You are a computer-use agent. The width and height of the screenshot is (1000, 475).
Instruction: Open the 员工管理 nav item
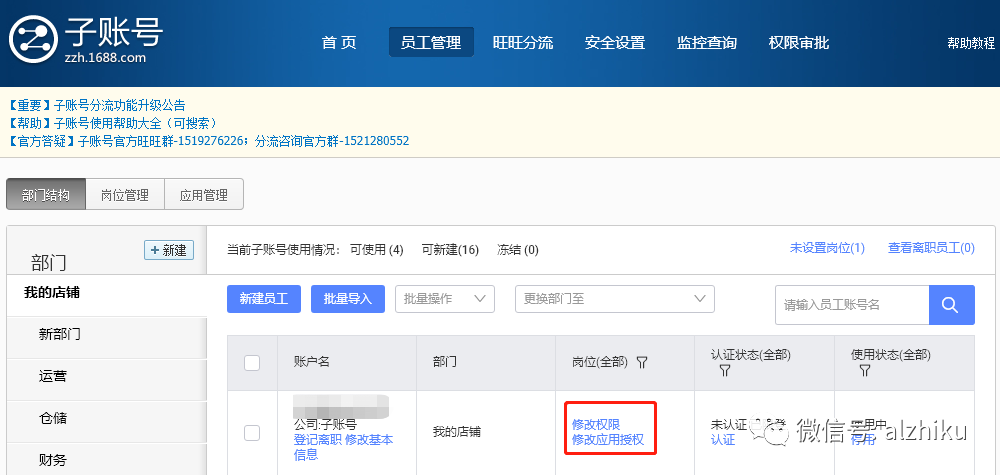click(431, 43)
